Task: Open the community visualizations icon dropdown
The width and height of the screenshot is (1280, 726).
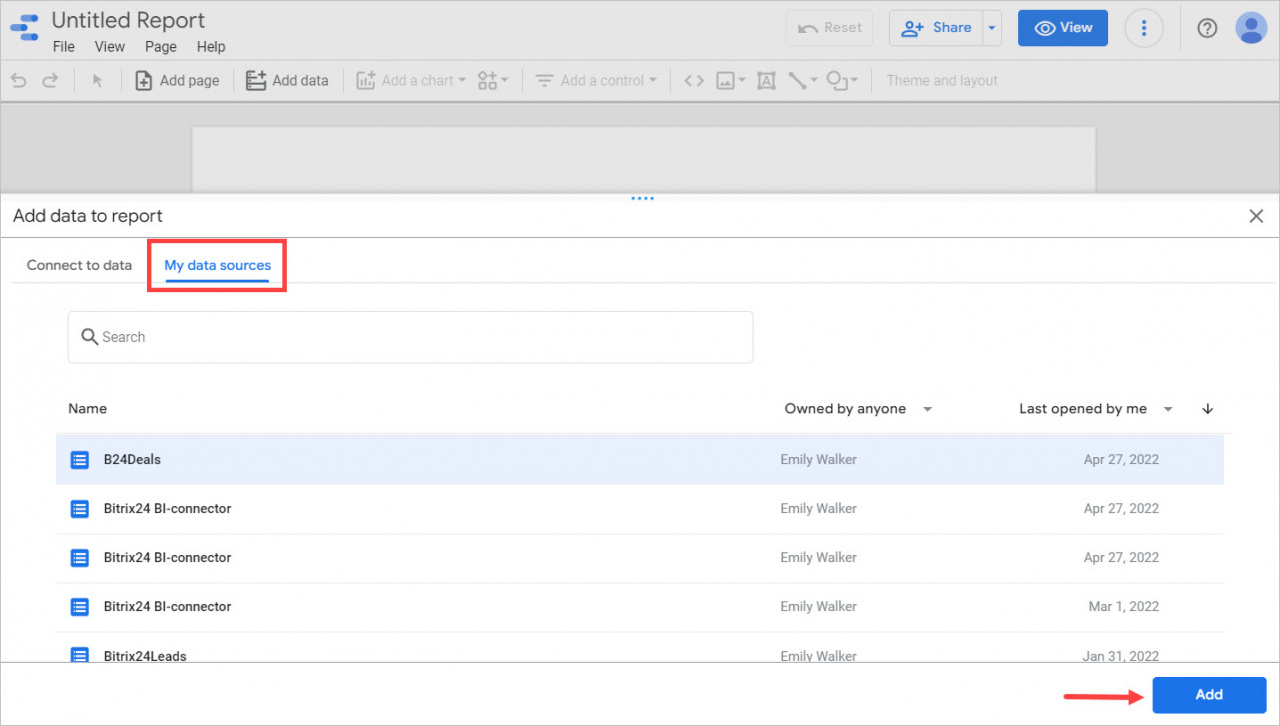Action: click(493, 81)
